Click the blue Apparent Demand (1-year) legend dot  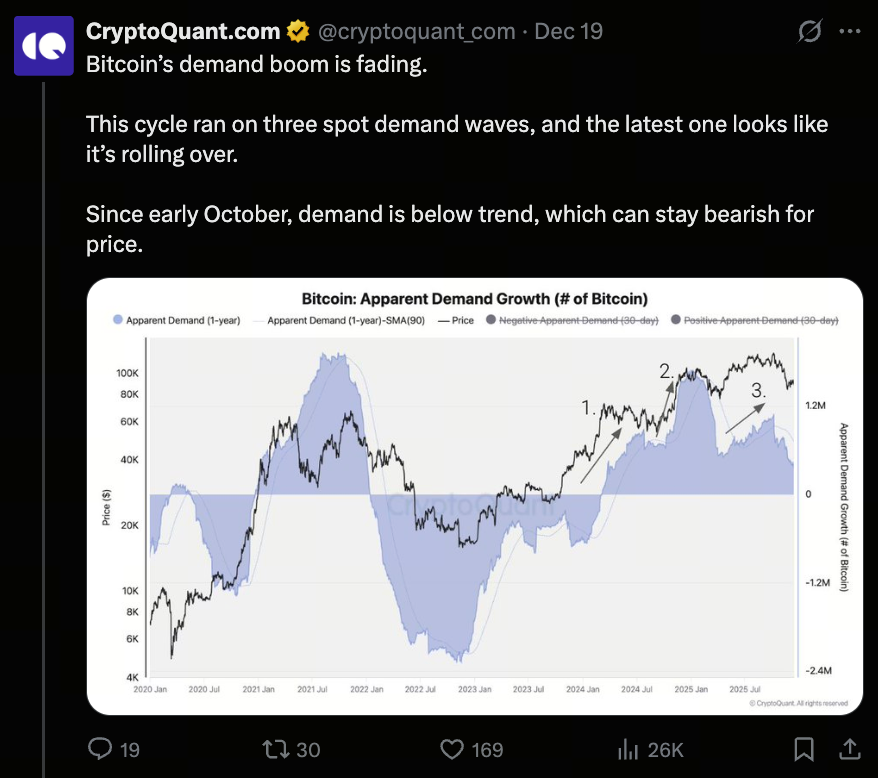118,320
